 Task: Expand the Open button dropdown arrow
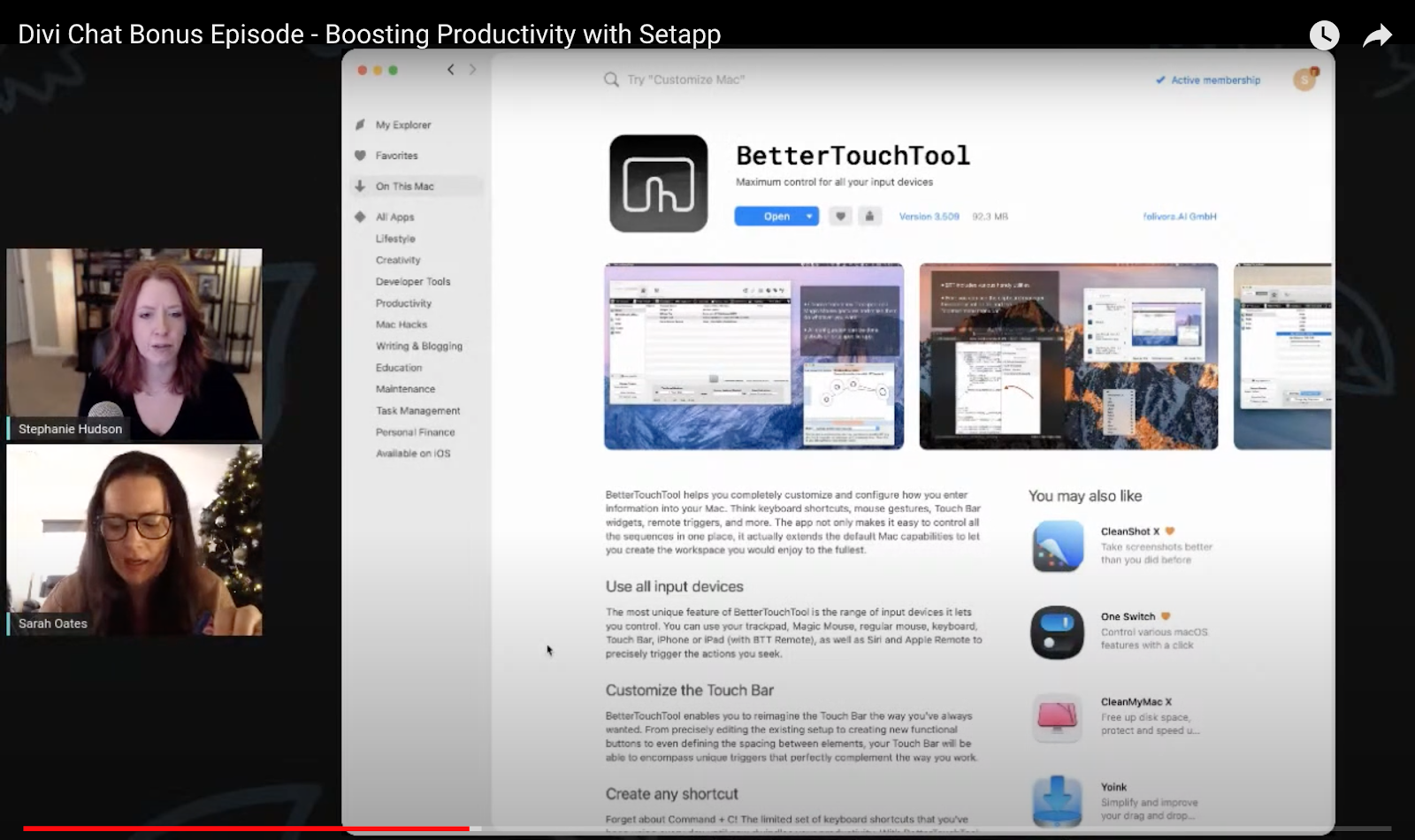(809, 217)
